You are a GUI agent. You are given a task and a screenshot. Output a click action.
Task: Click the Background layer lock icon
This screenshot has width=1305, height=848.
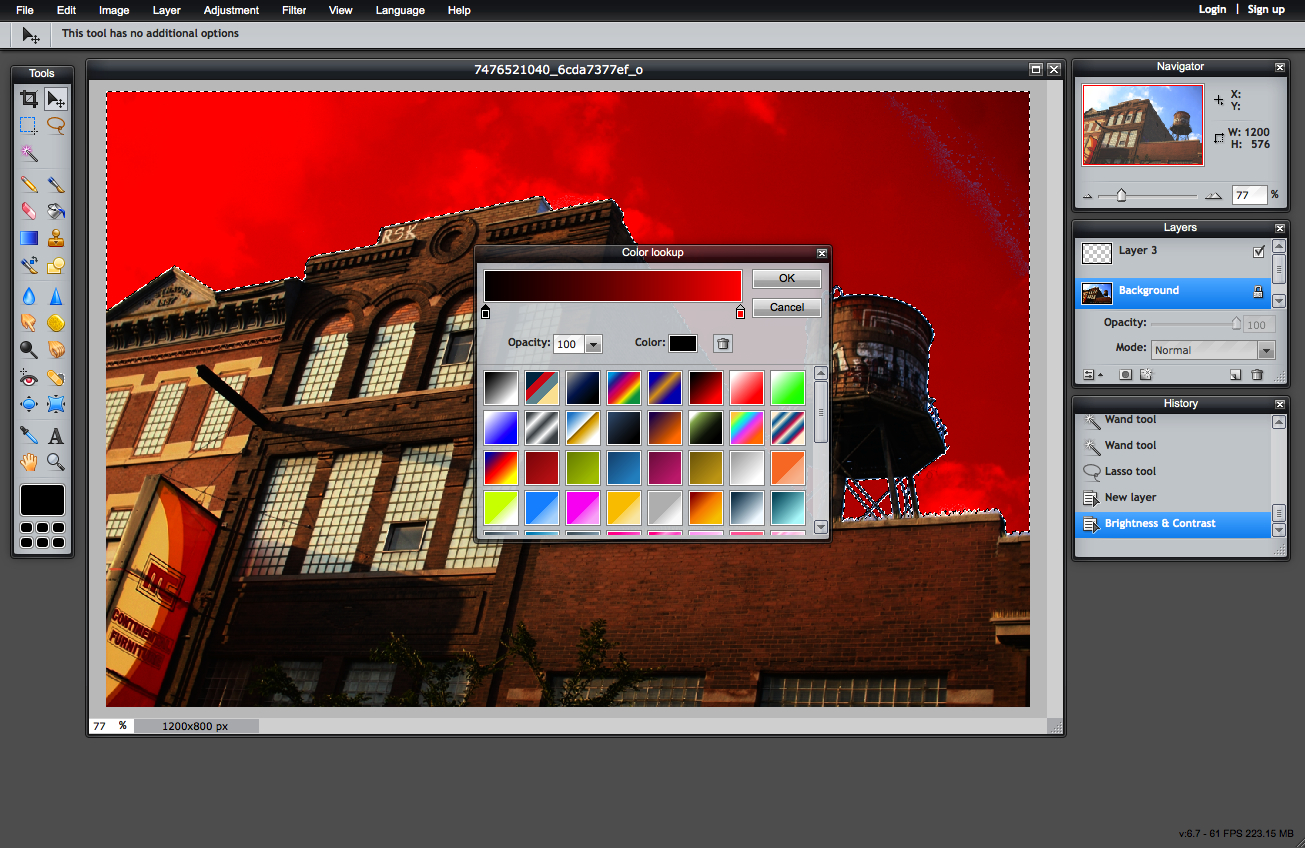point(1259,292)
